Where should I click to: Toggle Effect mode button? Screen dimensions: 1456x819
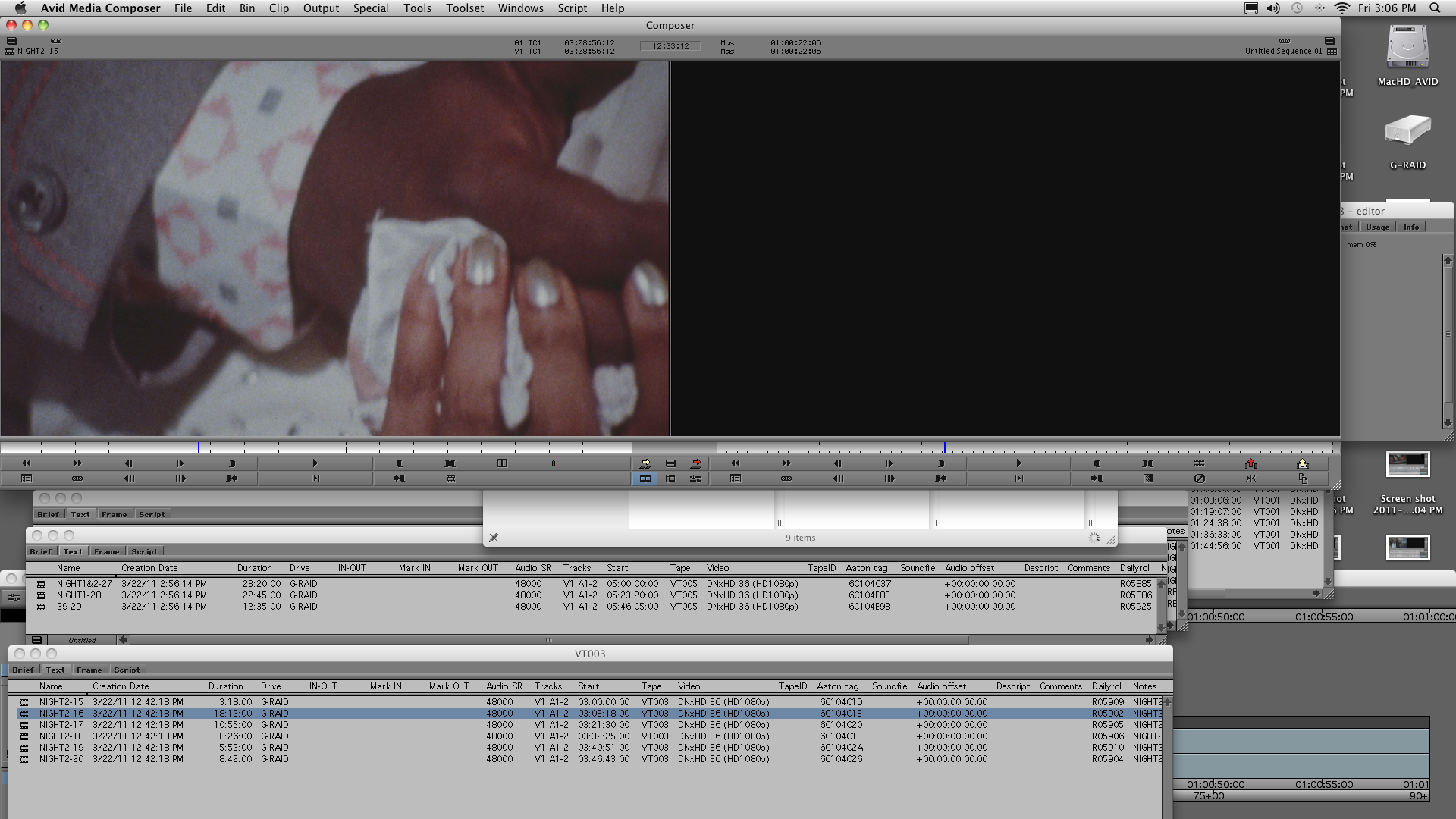tap(695, 479)
